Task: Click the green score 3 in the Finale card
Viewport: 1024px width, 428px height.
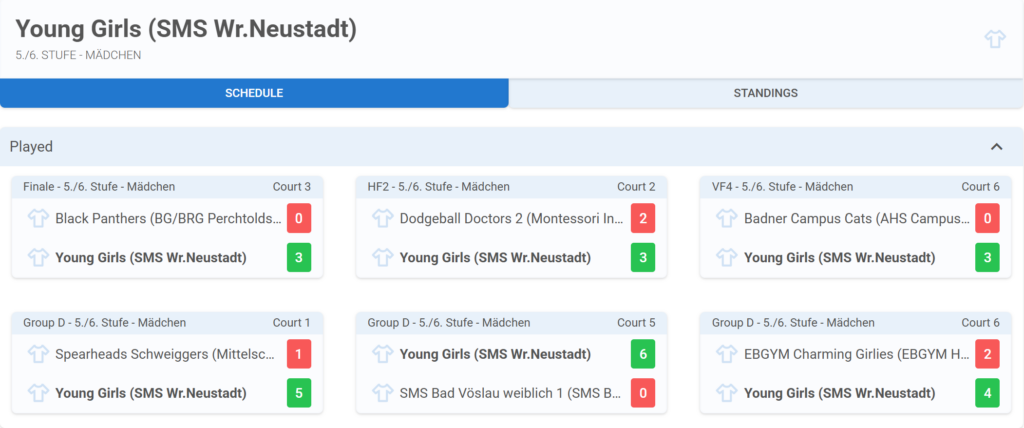Action: [299, 257]
